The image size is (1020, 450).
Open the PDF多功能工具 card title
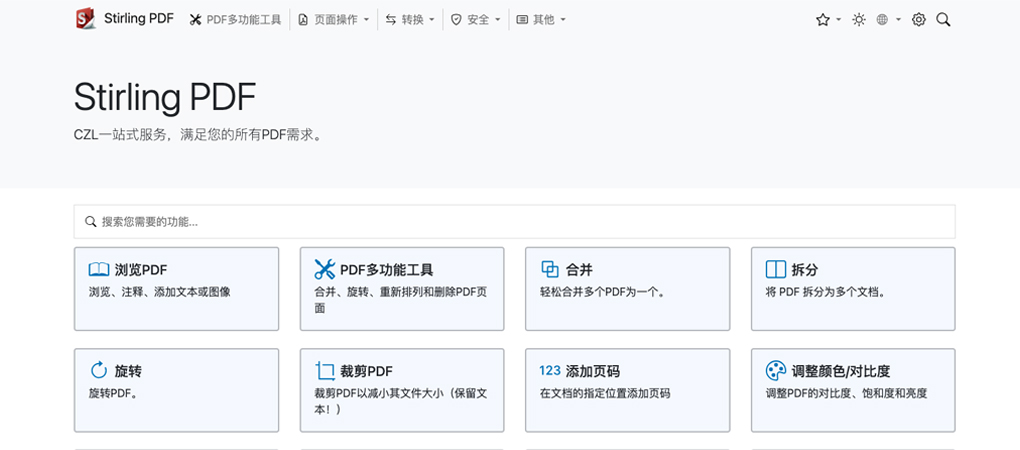(386, 270)
